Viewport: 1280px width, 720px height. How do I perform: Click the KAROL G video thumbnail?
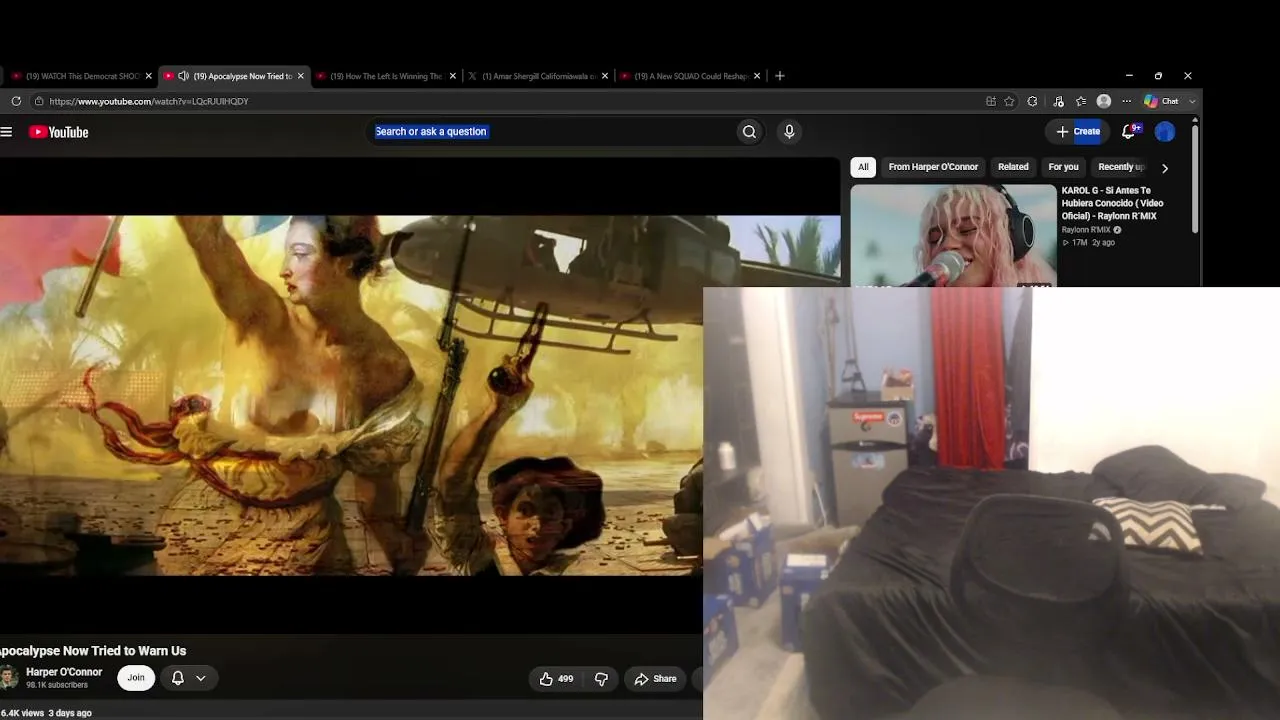pyautogui.click(x=953, y=236)
